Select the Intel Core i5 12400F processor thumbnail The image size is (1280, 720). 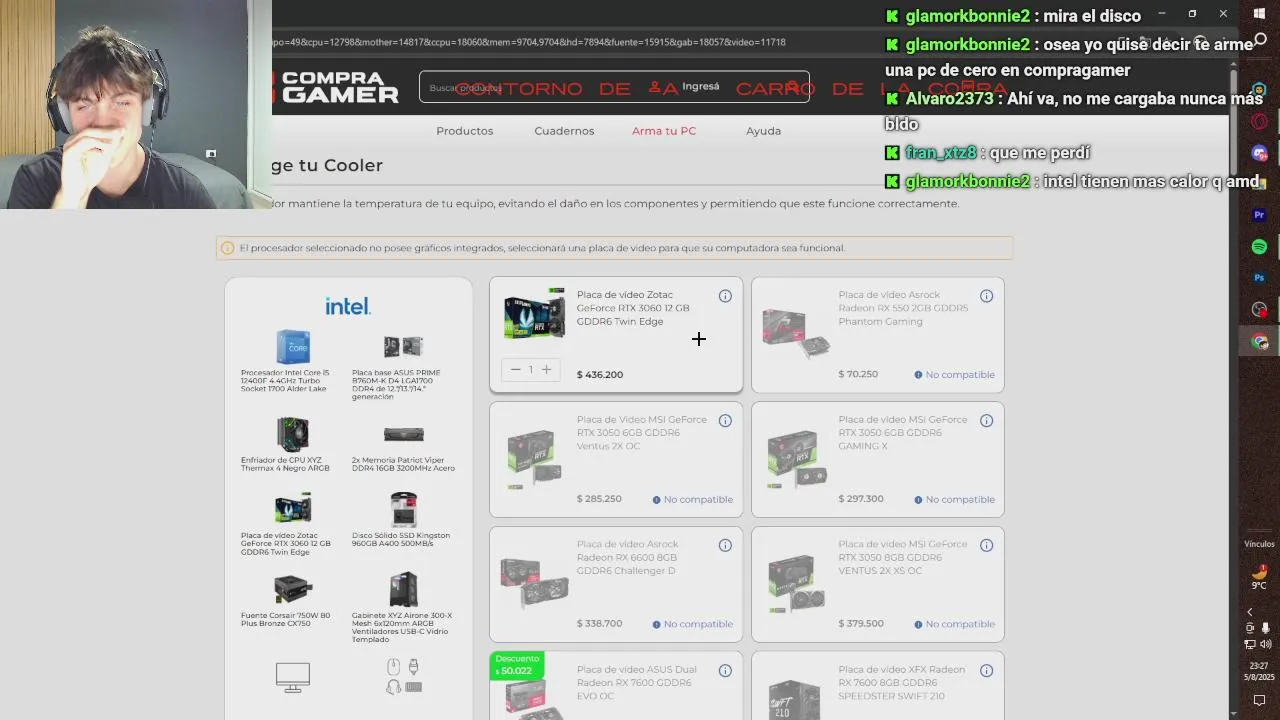coord(293,347)
